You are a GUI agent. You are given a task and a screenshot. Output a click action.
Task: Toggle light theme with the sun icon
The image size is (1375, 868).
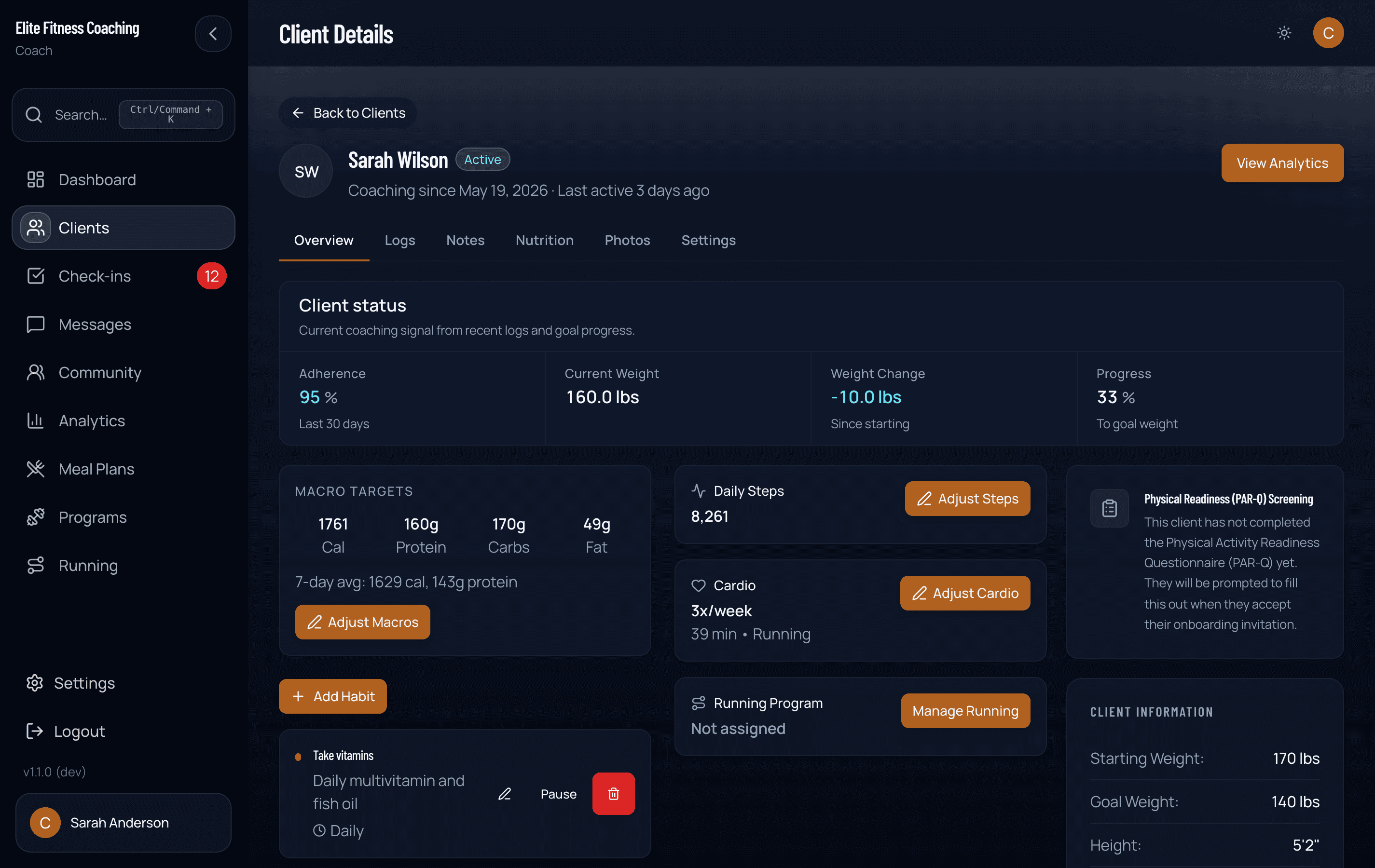pos(1284,33)
